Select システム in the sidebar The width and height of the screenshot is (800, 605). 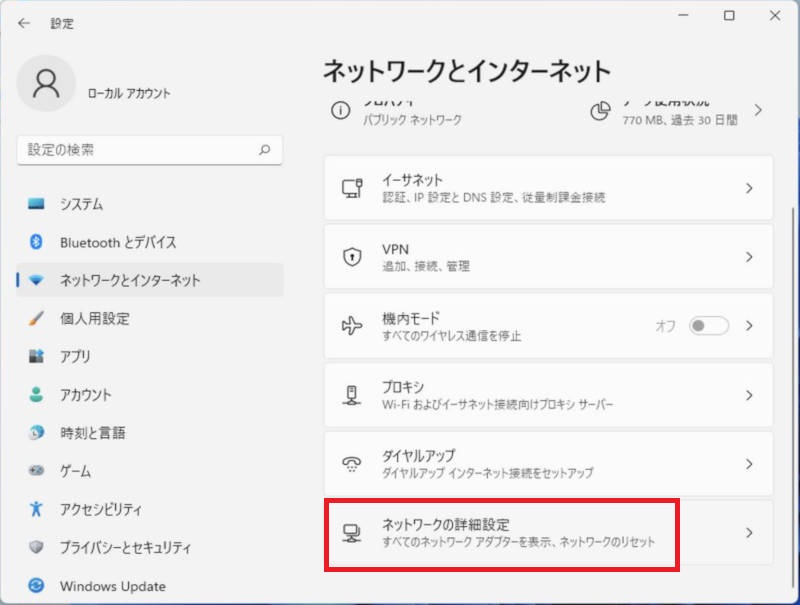[150, 204]
